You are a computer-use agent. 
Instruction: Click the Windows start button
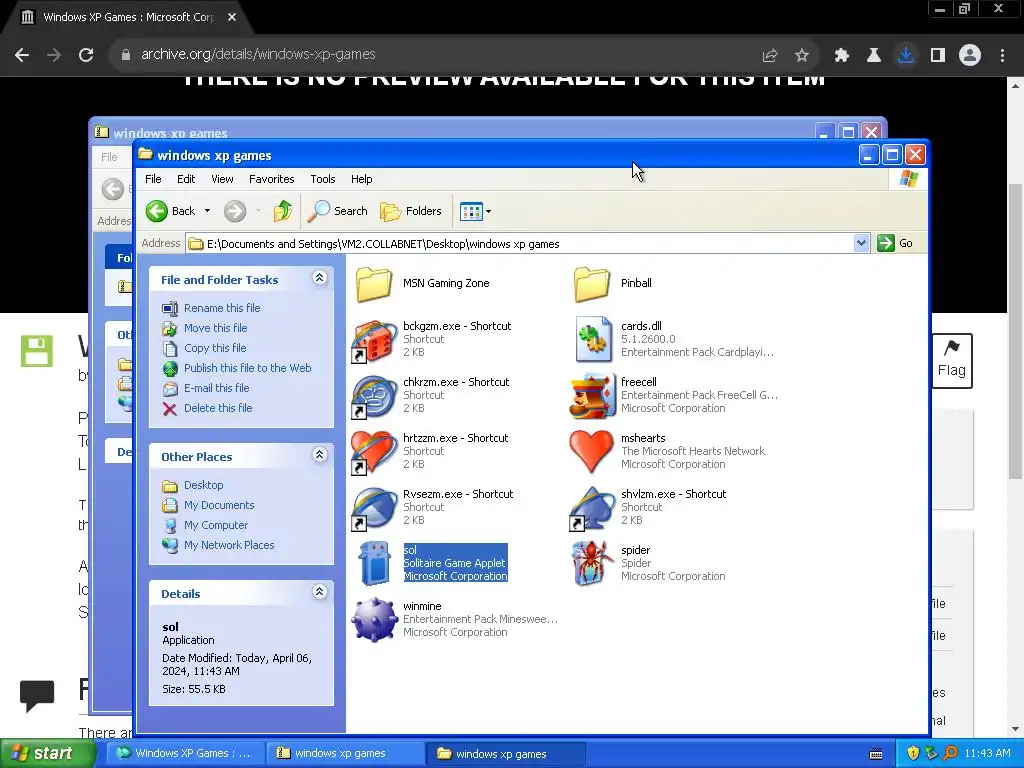48,754
